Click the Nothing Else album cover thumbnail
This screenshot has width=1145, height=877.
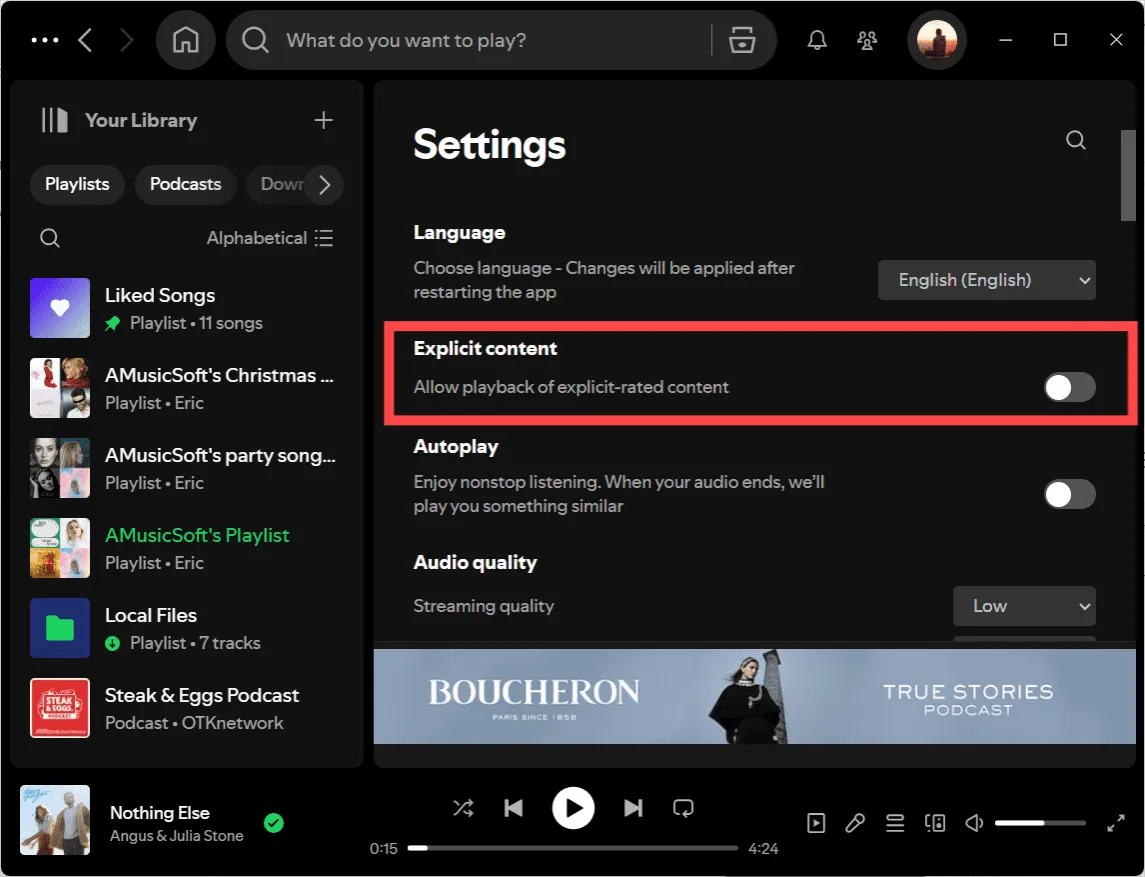pos(55,820)
